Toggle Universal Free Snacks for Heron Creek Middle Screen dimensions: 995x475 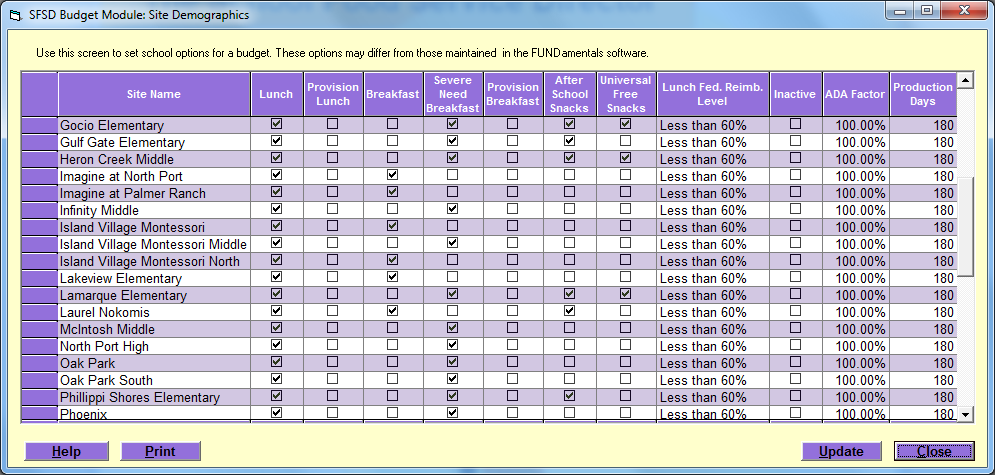tap(626, 158)
